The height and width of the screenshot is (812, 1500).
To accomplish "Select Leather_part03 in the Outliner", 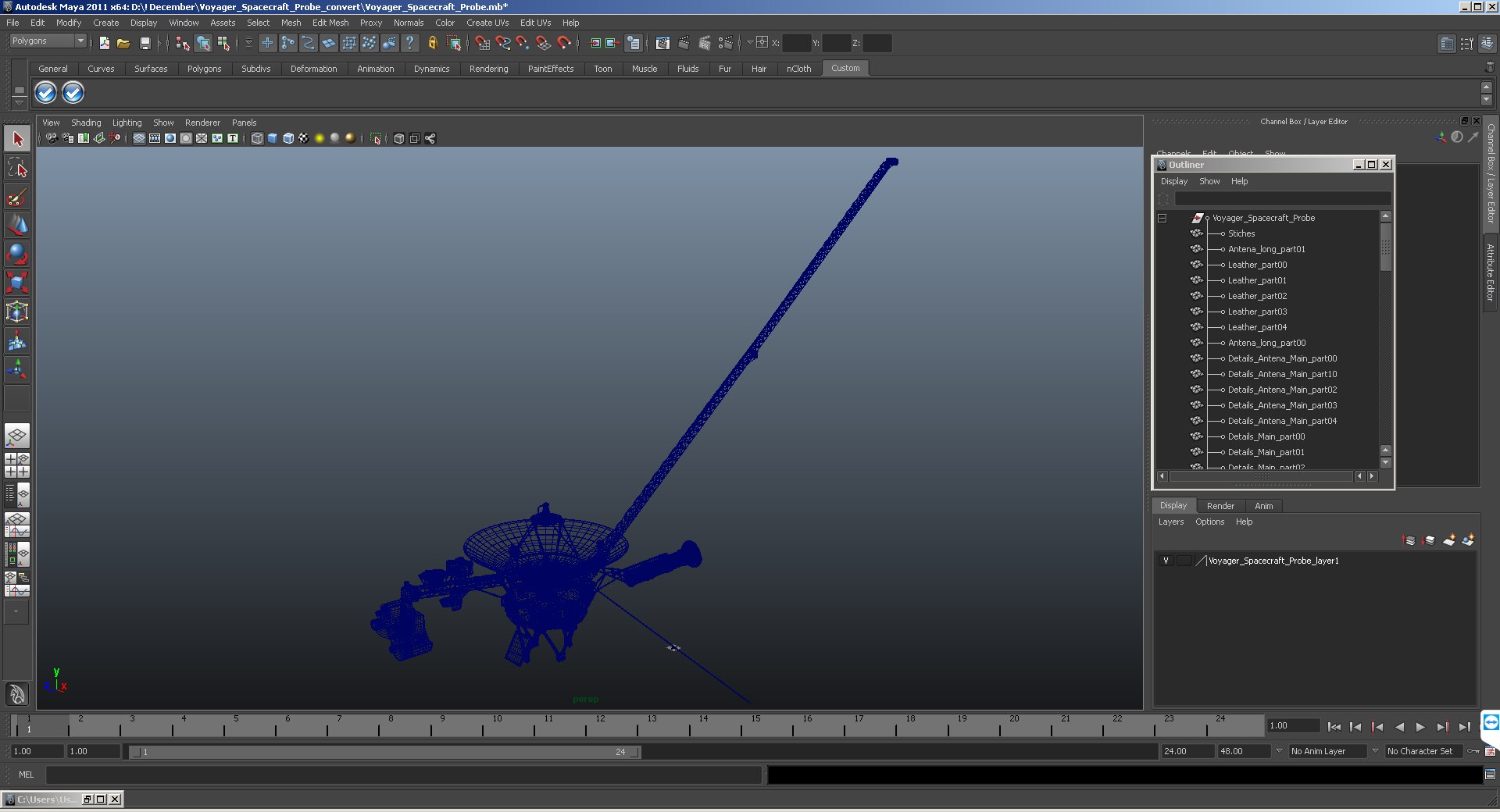I will [1257, 312].
